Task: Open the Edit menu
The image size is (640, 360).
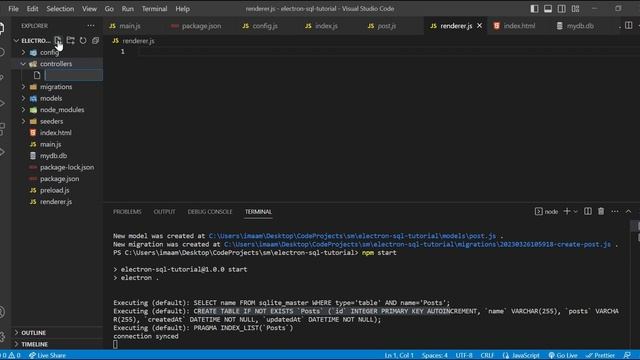Action: coord(32,9)
